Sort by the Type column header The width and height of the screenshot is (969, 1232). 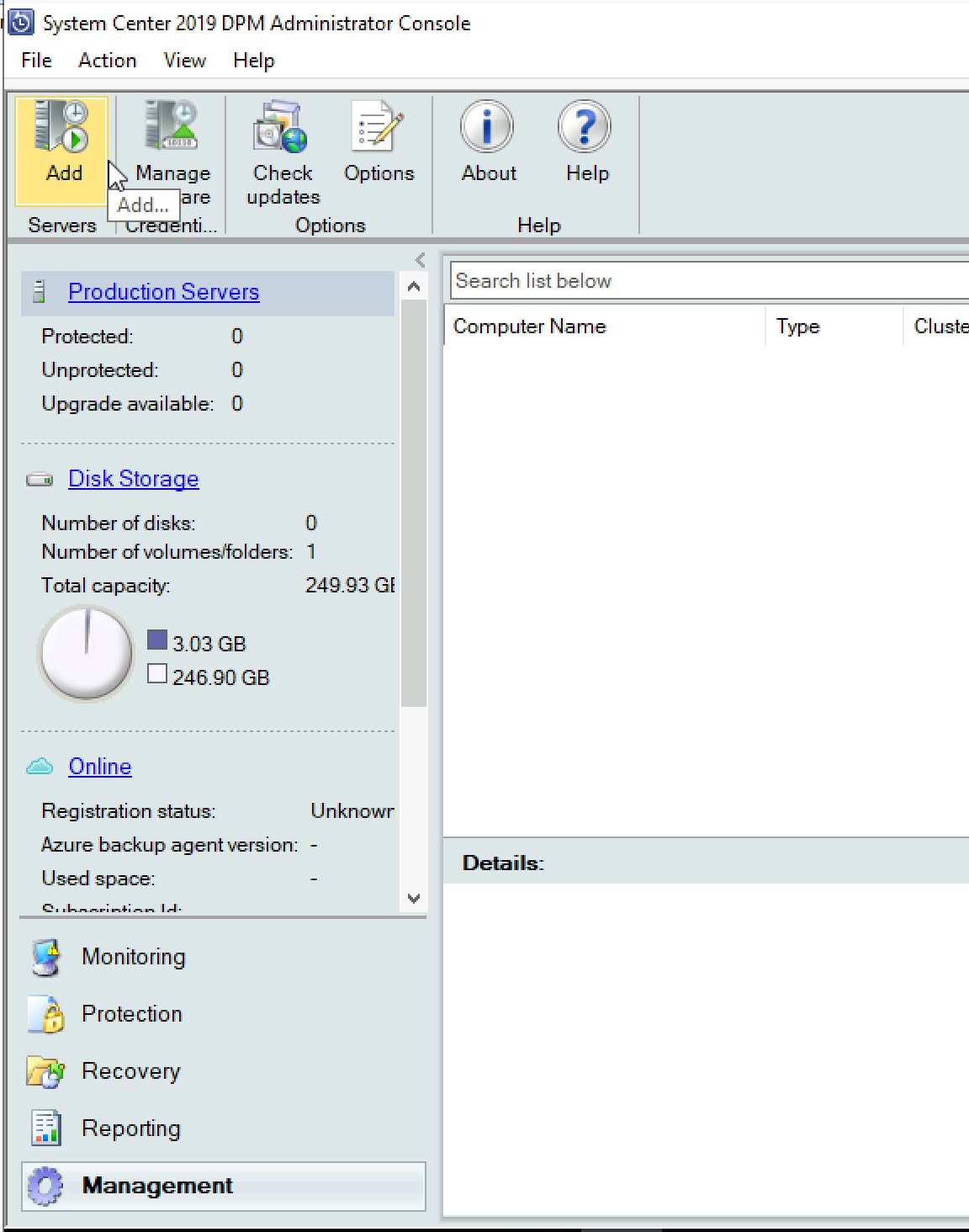pyautogui.click(x=834, y=327)
